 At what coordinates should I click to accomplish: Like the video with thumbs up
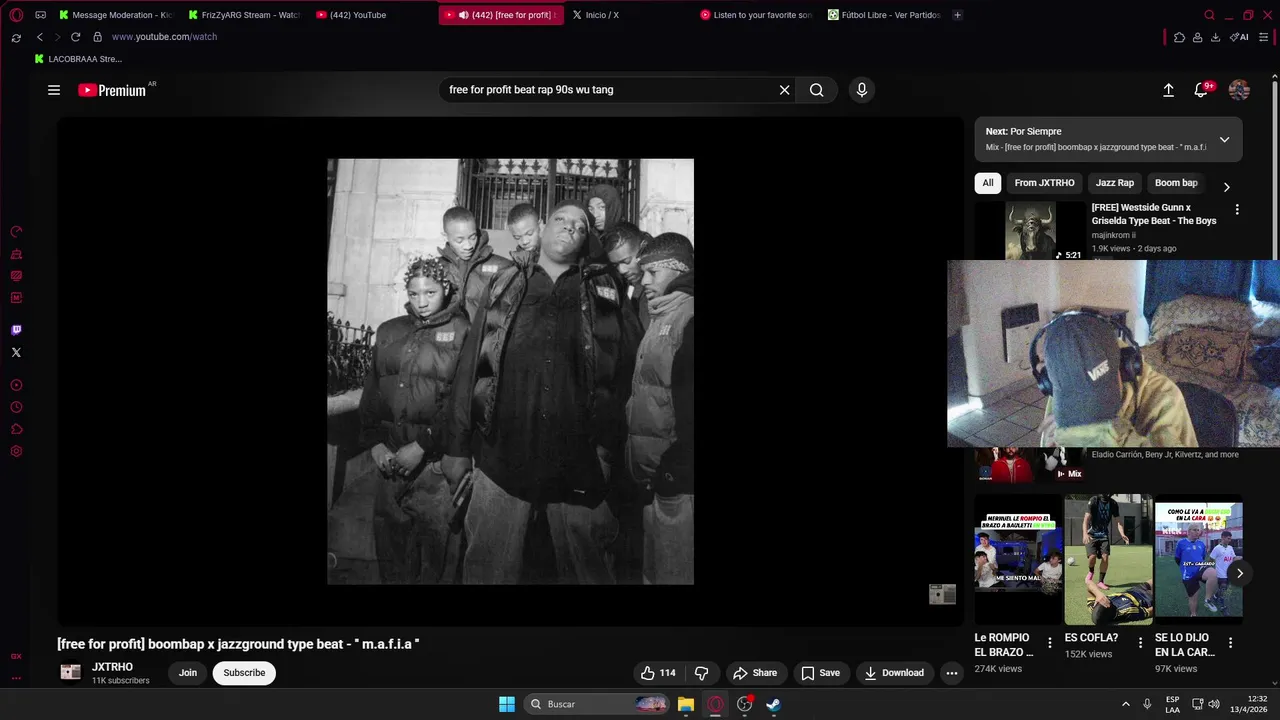[658, 673]
